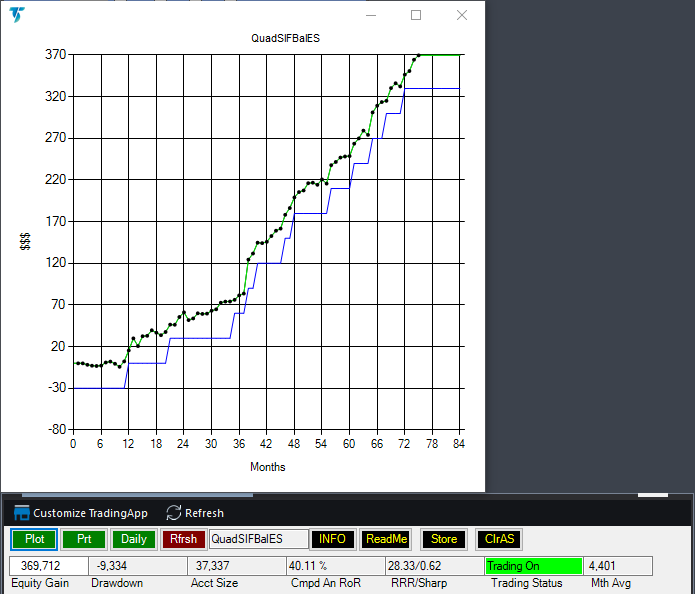This screenshot has width=695, height=594.
Task: Close the equity chart window
Action: (461, 15)
